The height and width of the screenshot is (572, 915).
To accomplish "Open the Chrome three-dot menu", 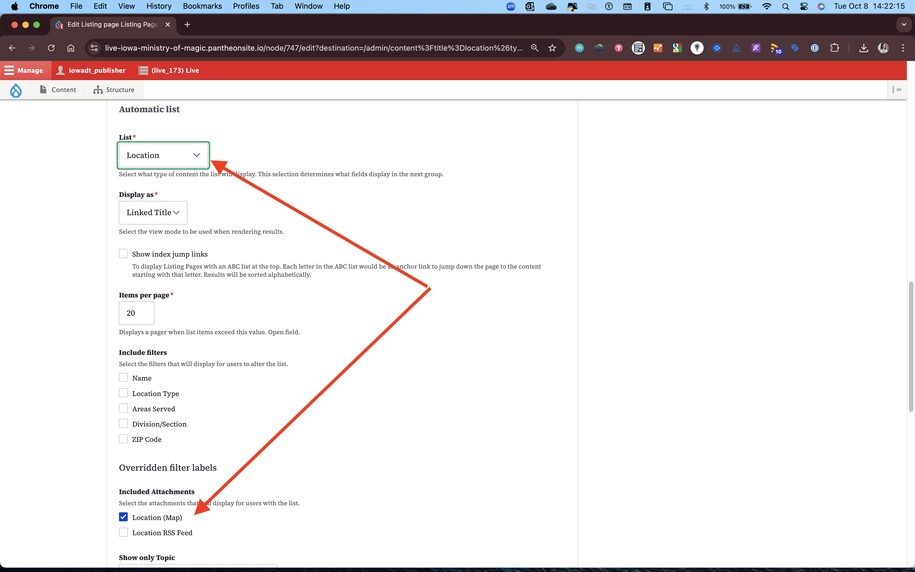I will (x=903, y=48).
